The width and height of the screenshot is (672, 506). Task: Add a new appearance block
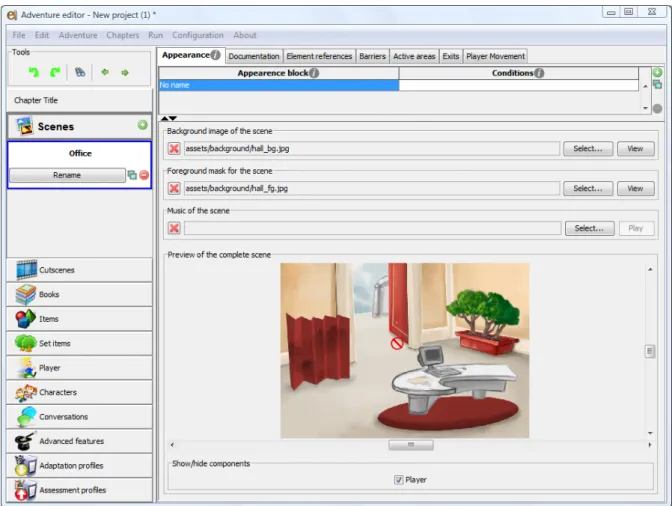[x=657, y=72]
